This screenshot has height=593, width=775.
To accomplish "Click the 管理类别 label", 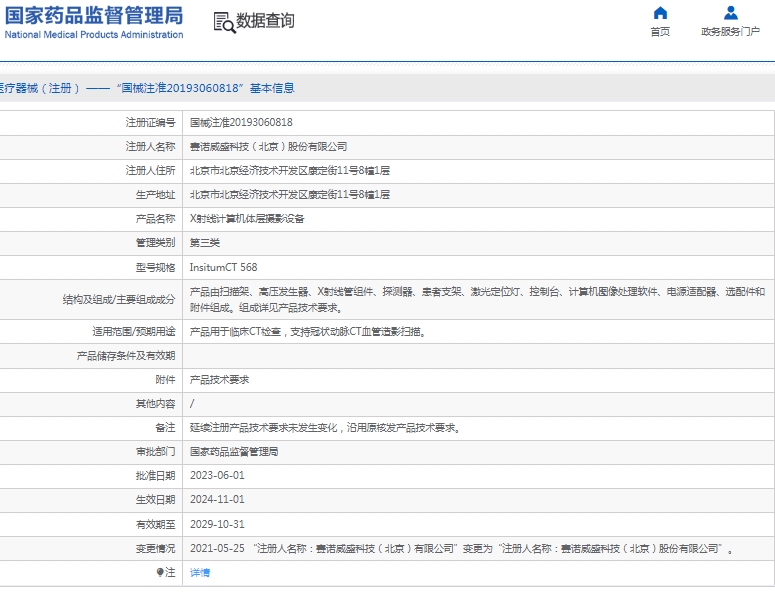I will [x=156, y=243].
